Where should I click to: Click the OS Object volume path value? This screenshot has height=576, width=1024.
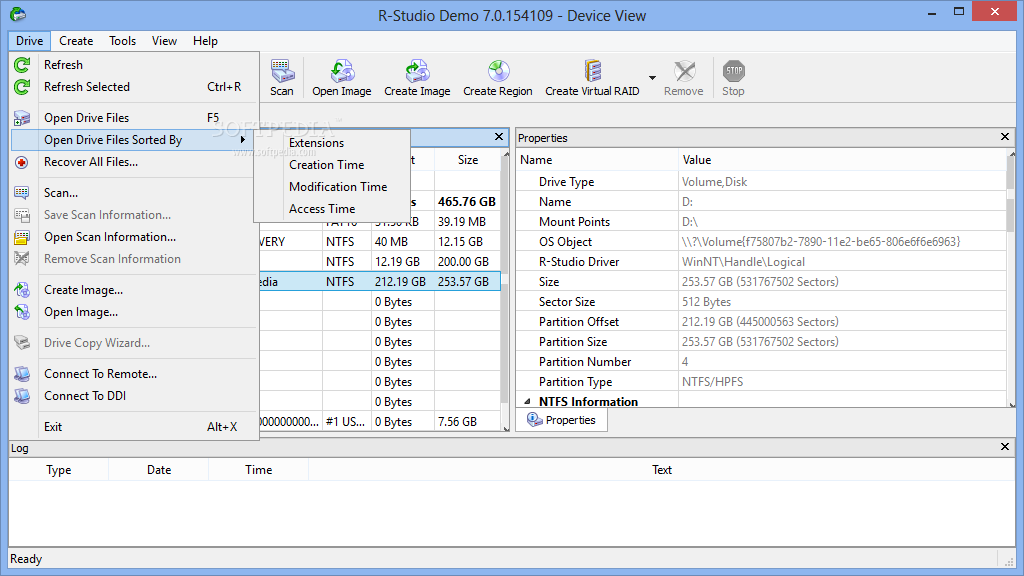821,242
